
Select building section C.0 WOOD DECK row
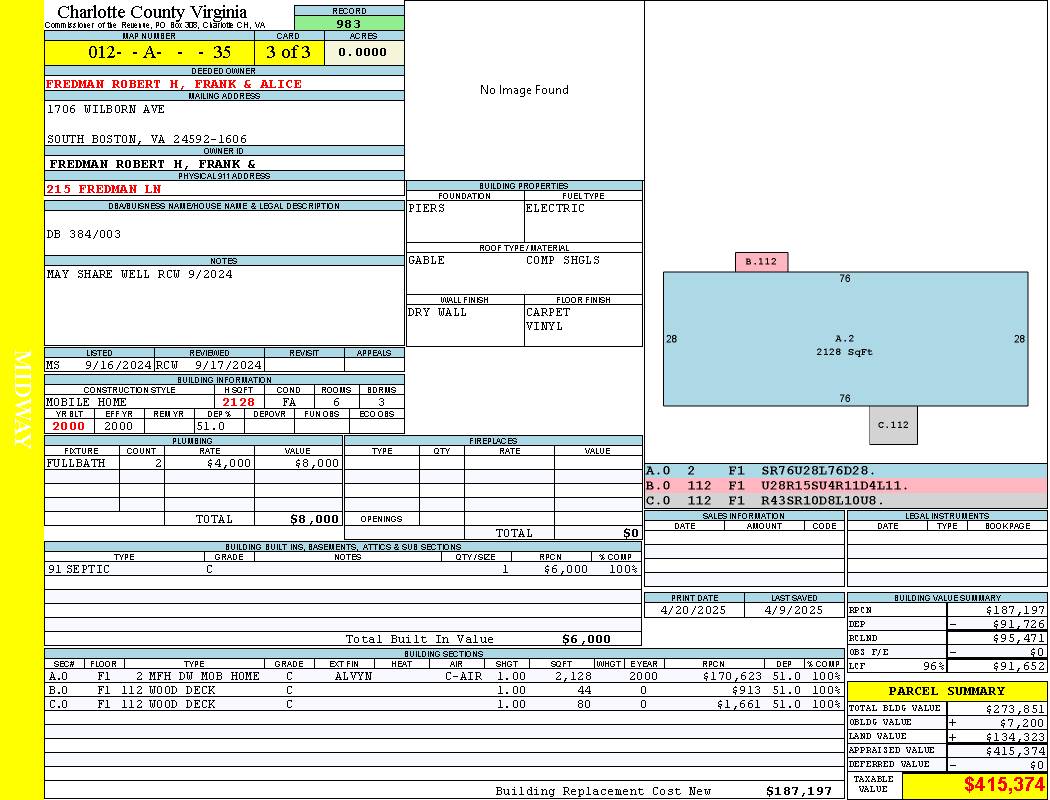pyautogui.click(x=445, y=704)
